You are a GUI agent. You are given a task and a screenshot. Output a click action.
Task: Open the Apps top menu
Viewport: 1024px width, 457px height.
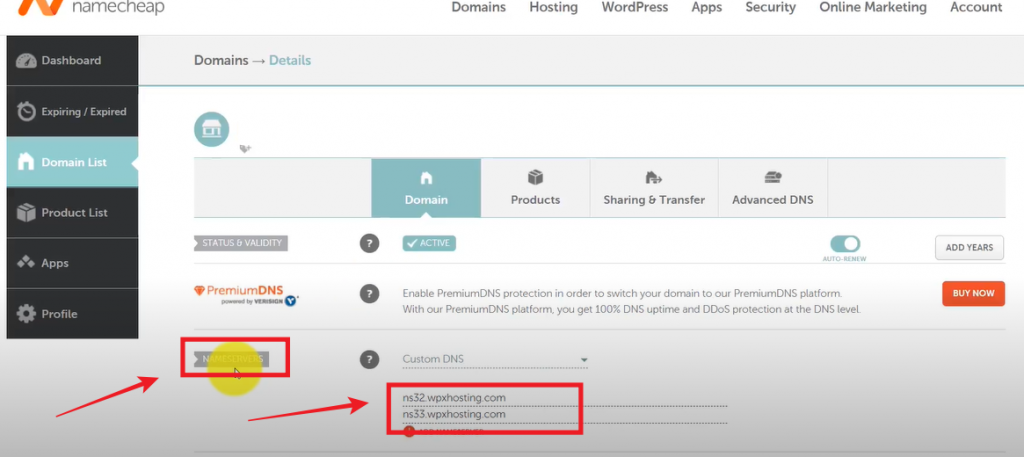(x=707, y=7)
